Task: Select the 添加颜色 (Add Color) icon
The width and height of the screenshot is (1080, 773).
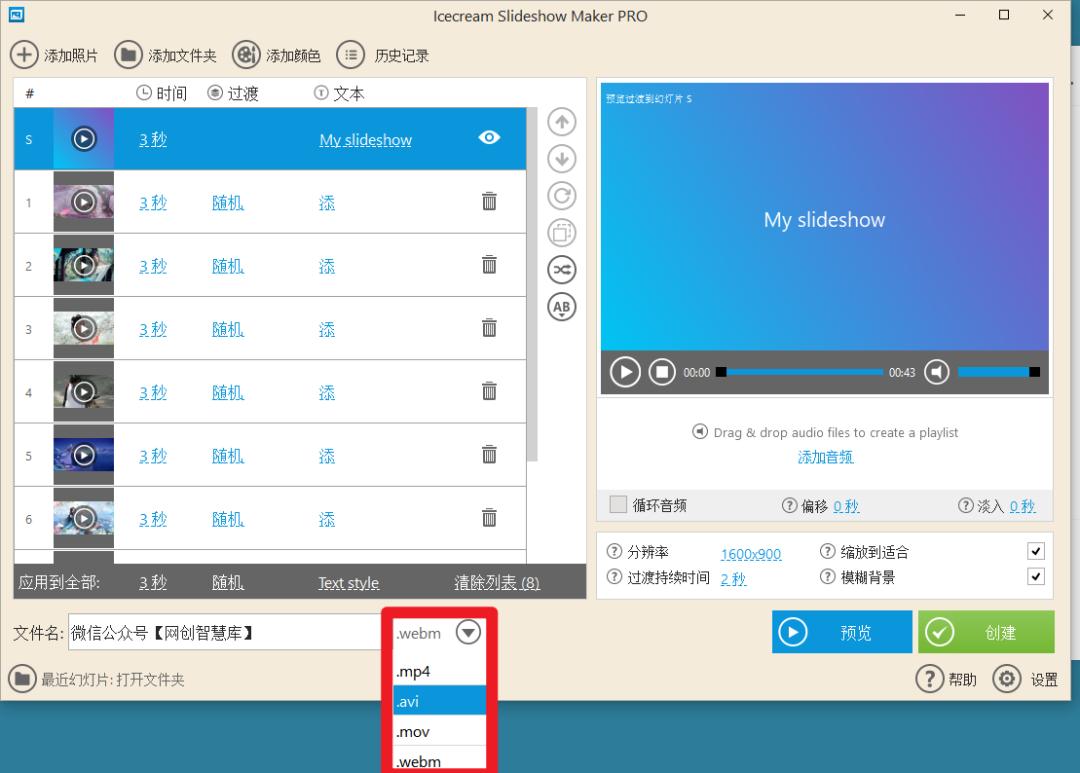Action: tap(247, 55)
